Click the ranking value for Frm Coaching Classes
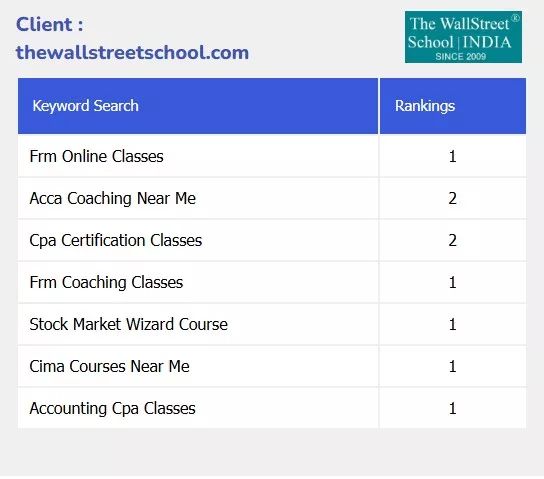The width and height of the screenshot is (544, 479). (452, 282)
